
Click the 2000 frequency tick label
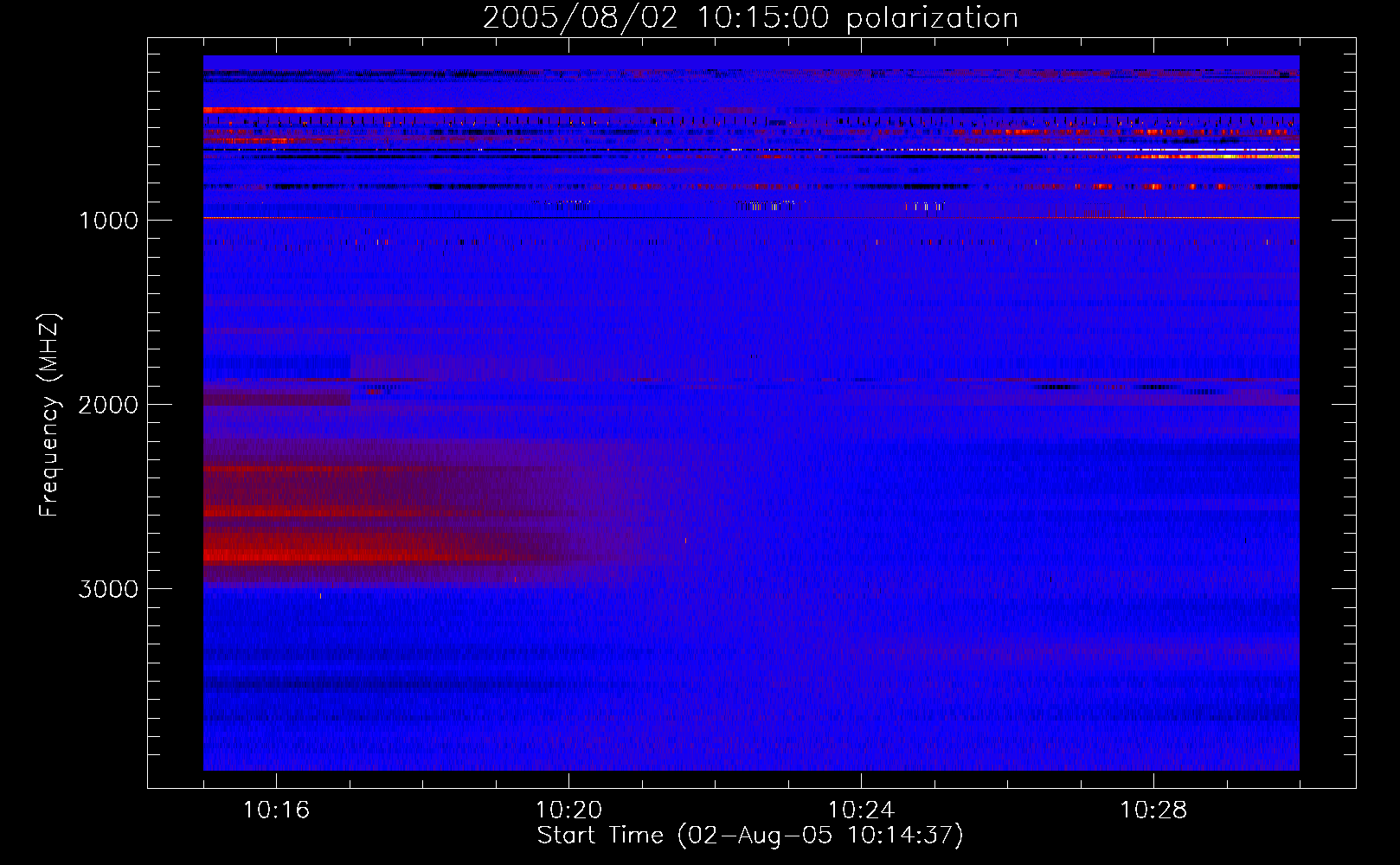pos(108,405)
